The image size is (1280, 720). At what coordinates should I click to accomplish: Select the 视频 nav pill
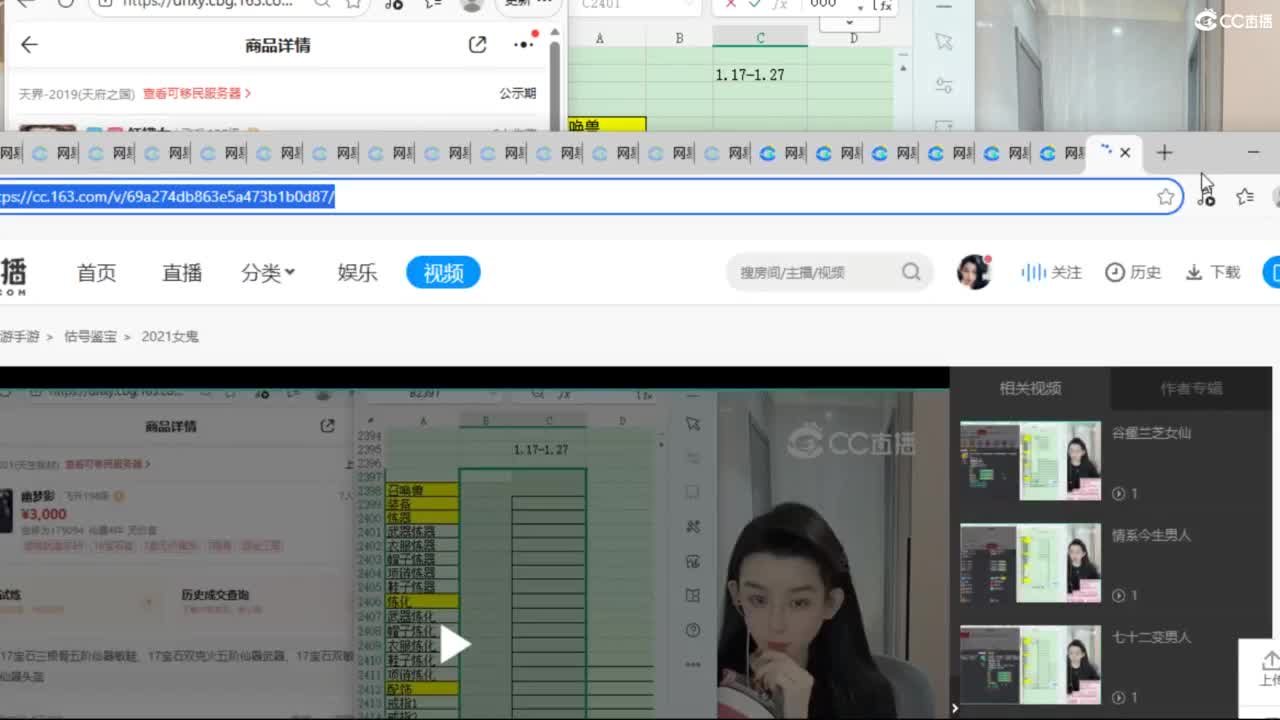(x=443, y=273)
